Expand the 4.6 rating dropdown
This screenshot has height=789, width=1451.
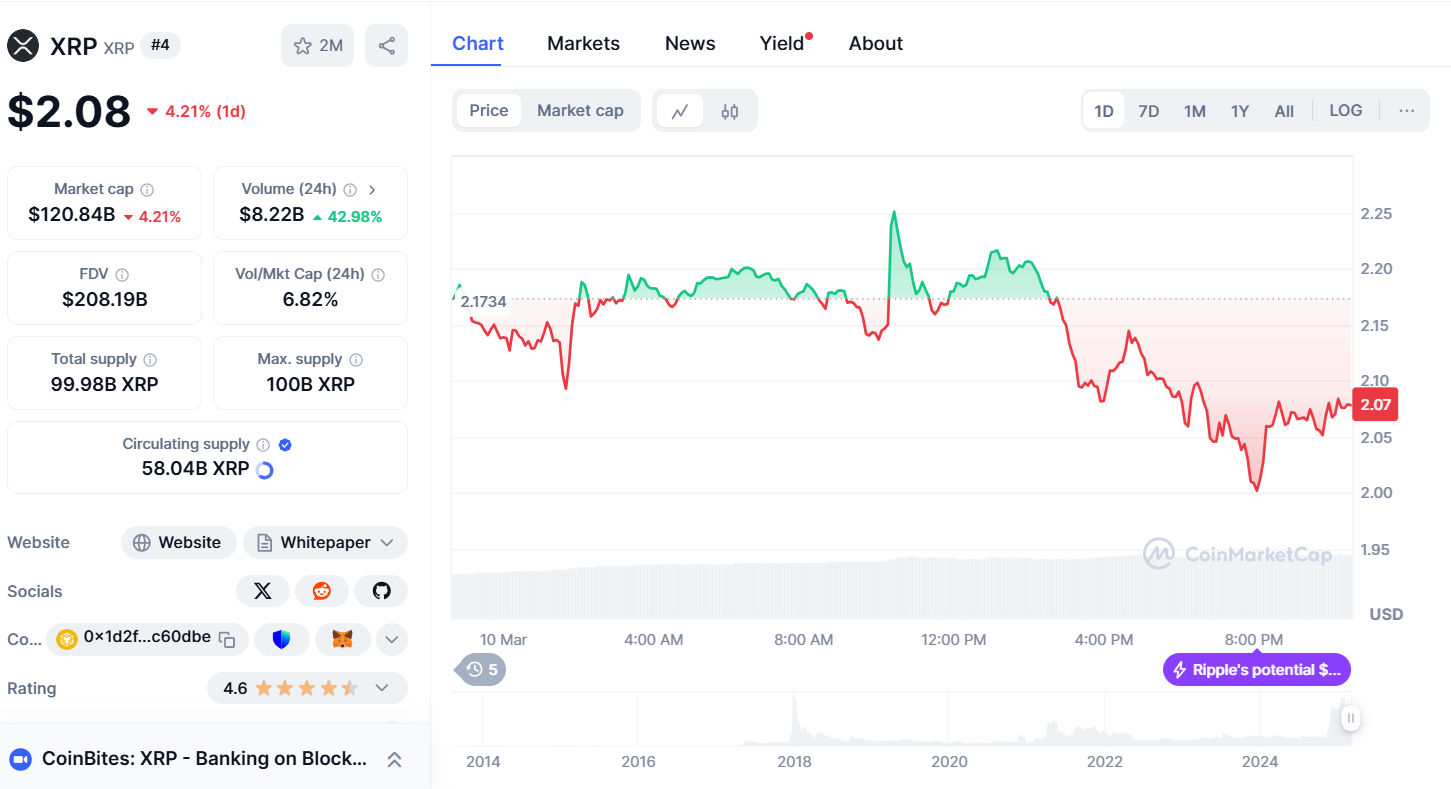click(381, 688)
